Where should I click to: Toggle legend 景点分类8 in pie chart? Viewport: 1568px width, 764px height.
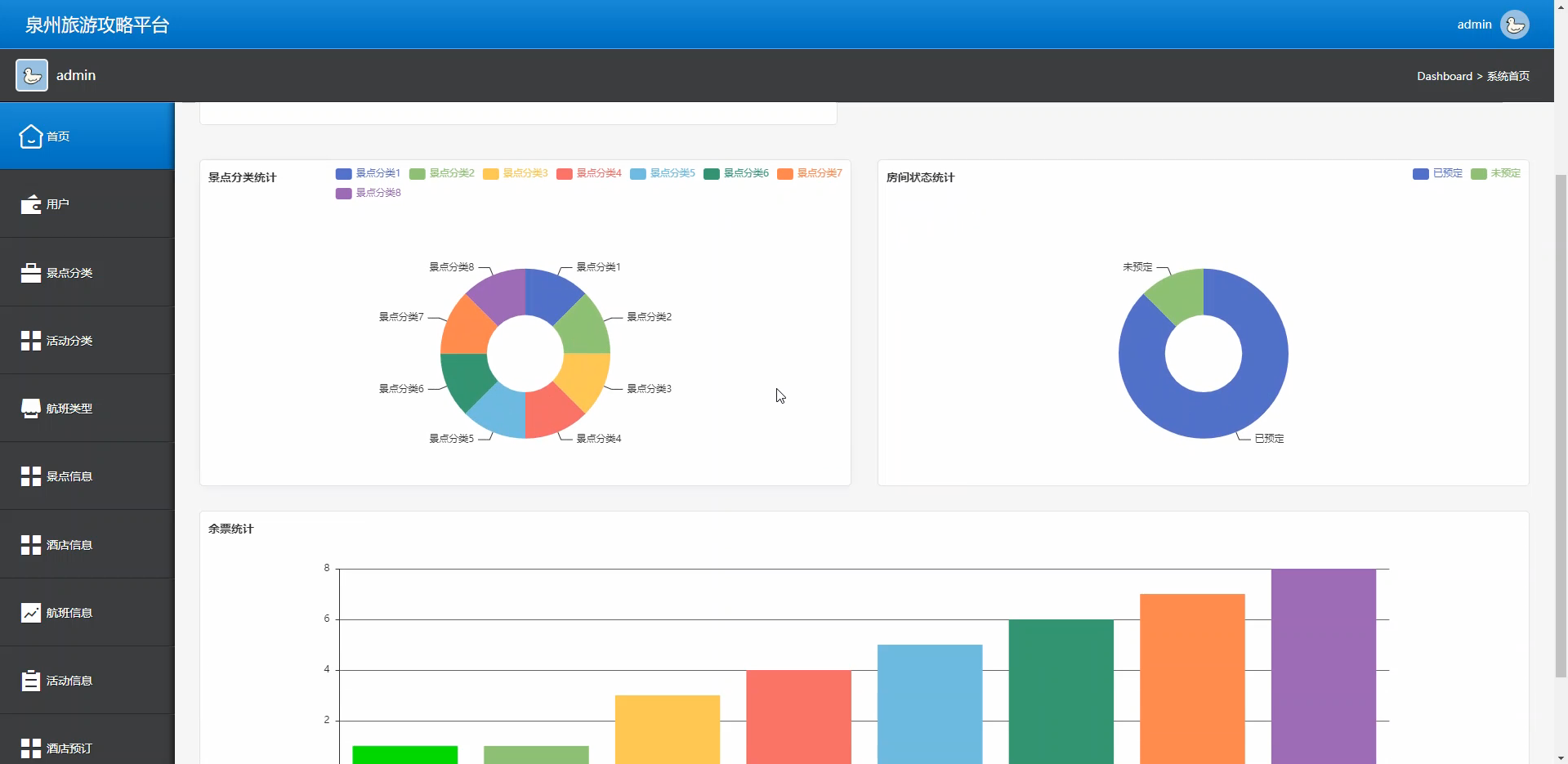[369, 193]
